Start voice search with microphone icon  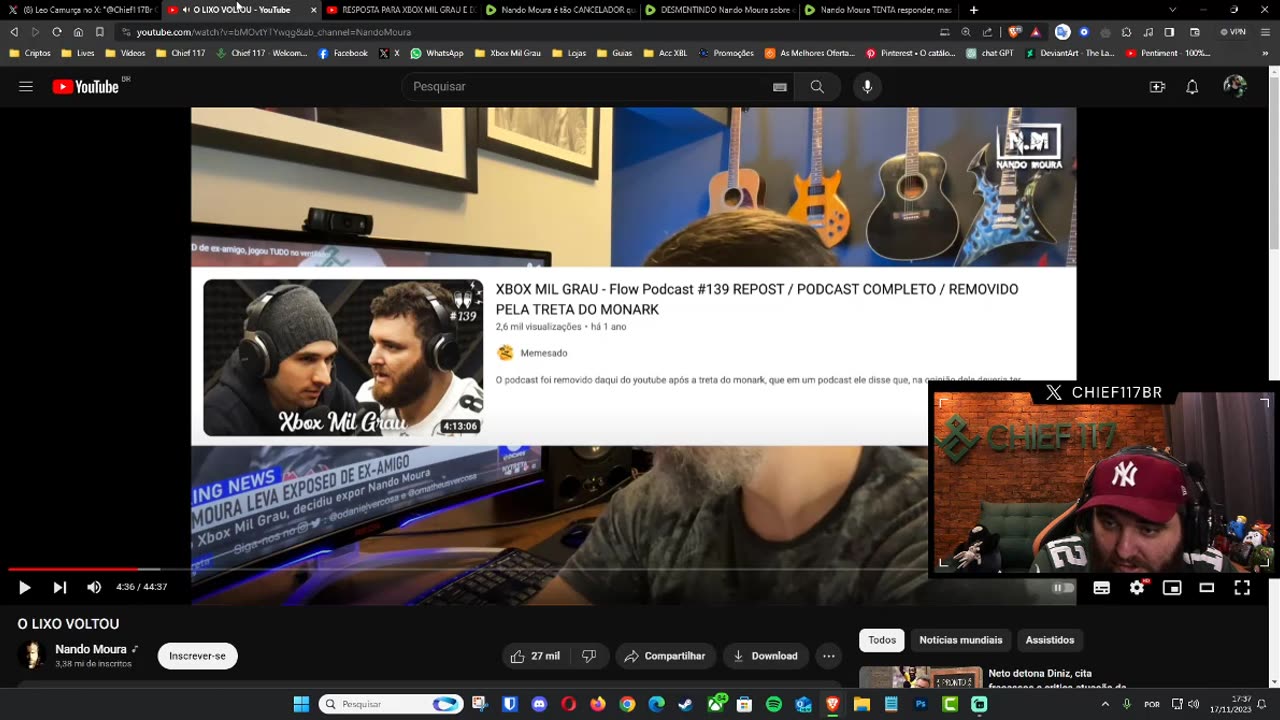867,87
